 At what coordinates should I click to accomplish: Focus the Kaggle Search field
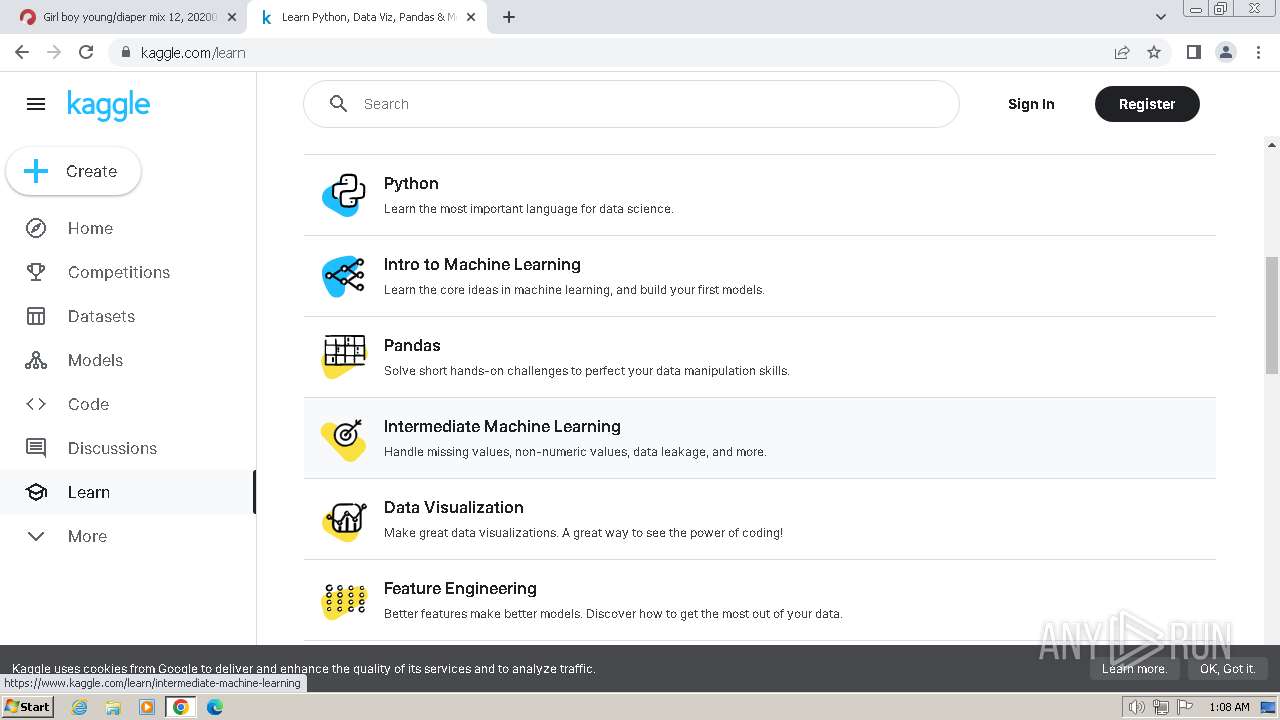(631, 104)
